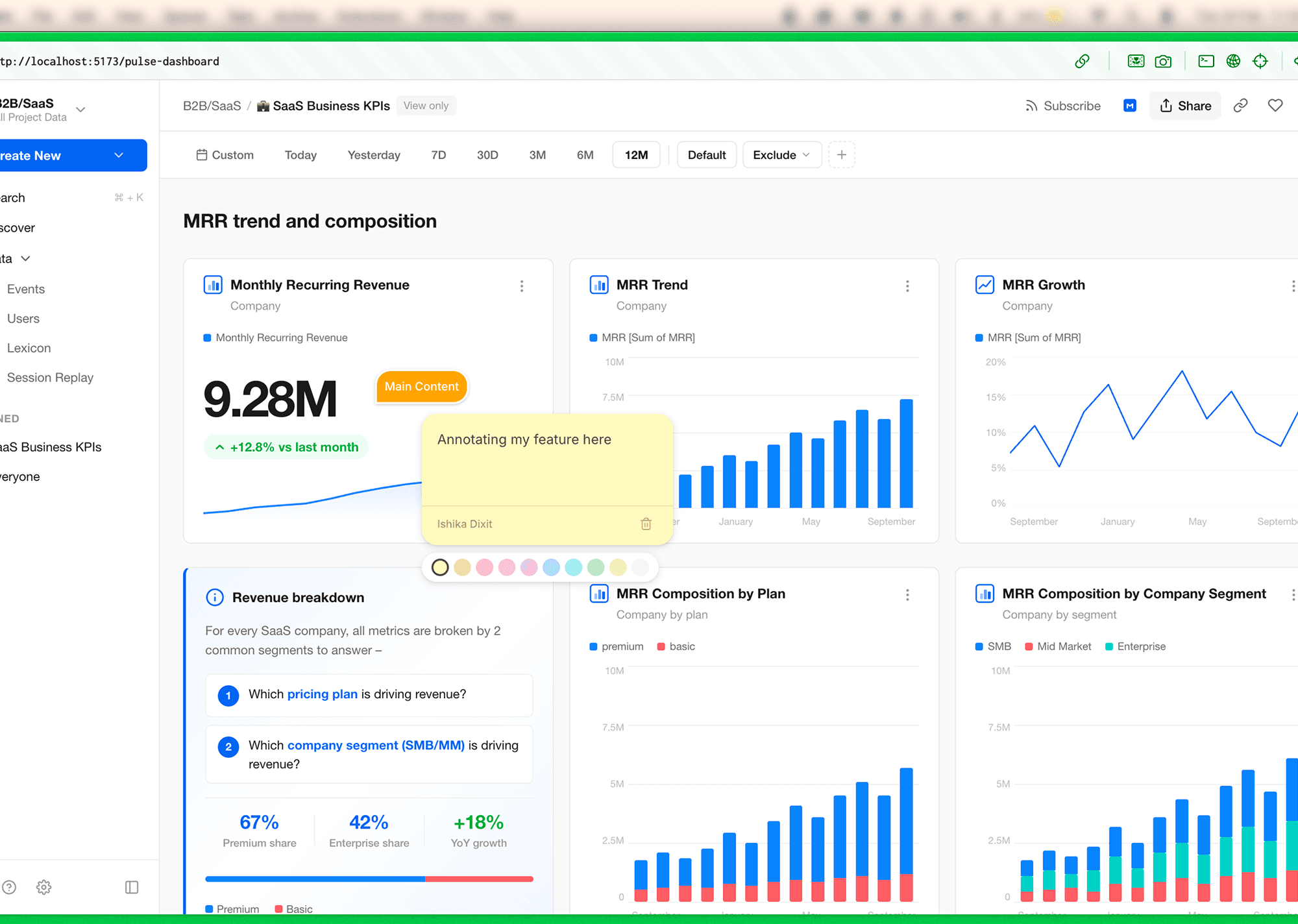Screen dimensions: 1298x924
Task: Click the globe icon in browser toolbar
Action: click(x=1233, y=61)
